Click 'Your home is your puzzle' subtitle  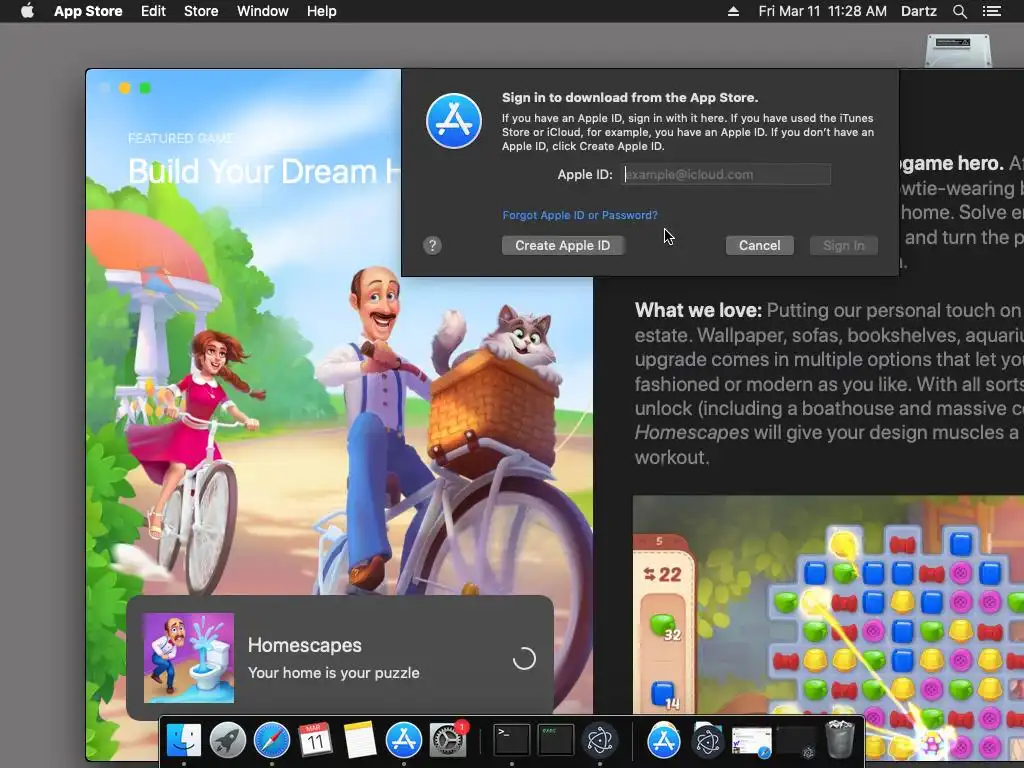(x=334, y=673)
